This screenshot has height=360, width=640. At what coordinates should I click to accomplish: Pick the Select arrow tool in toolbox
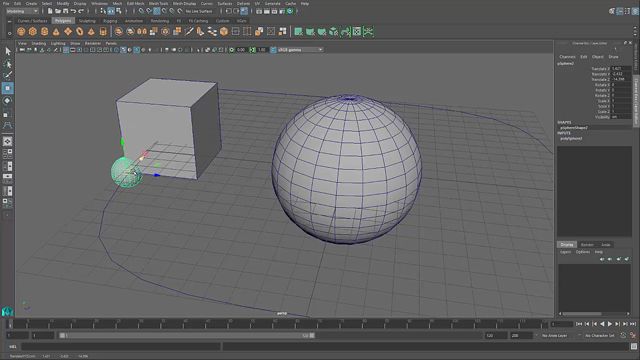point(7,51)
